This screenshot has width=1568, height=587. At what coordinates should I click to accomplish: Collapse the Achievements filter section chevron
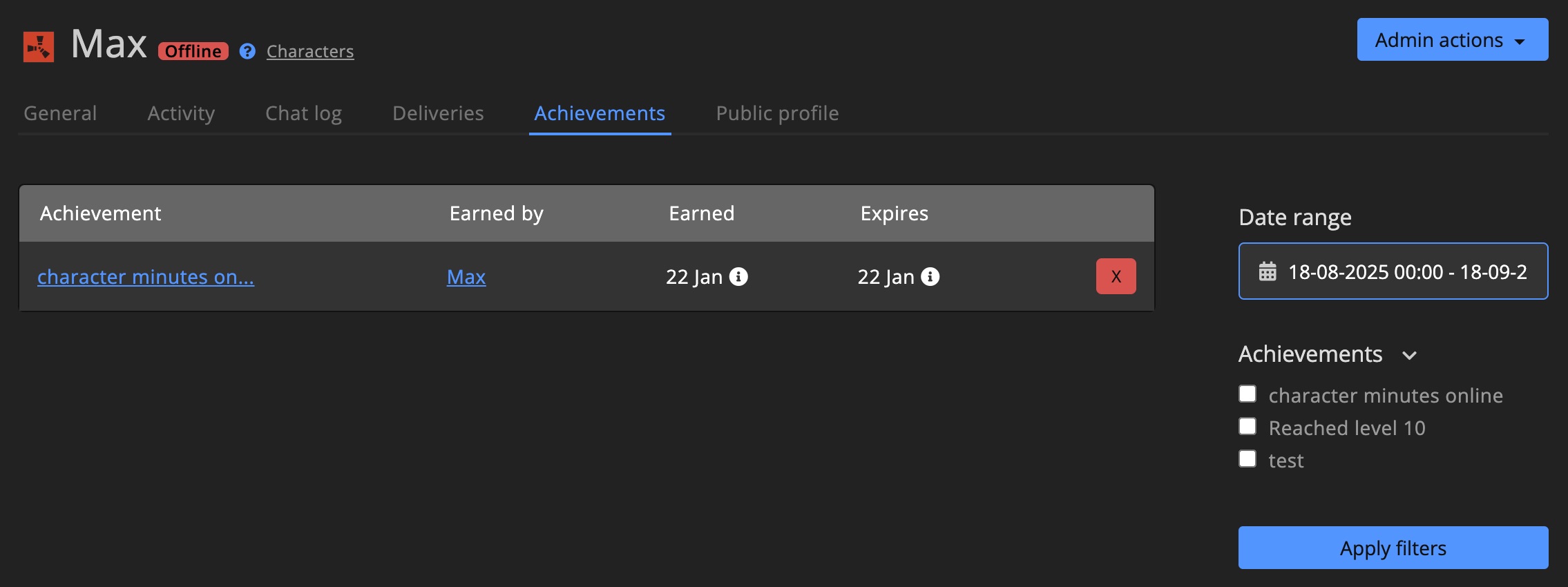(1410, 356)
